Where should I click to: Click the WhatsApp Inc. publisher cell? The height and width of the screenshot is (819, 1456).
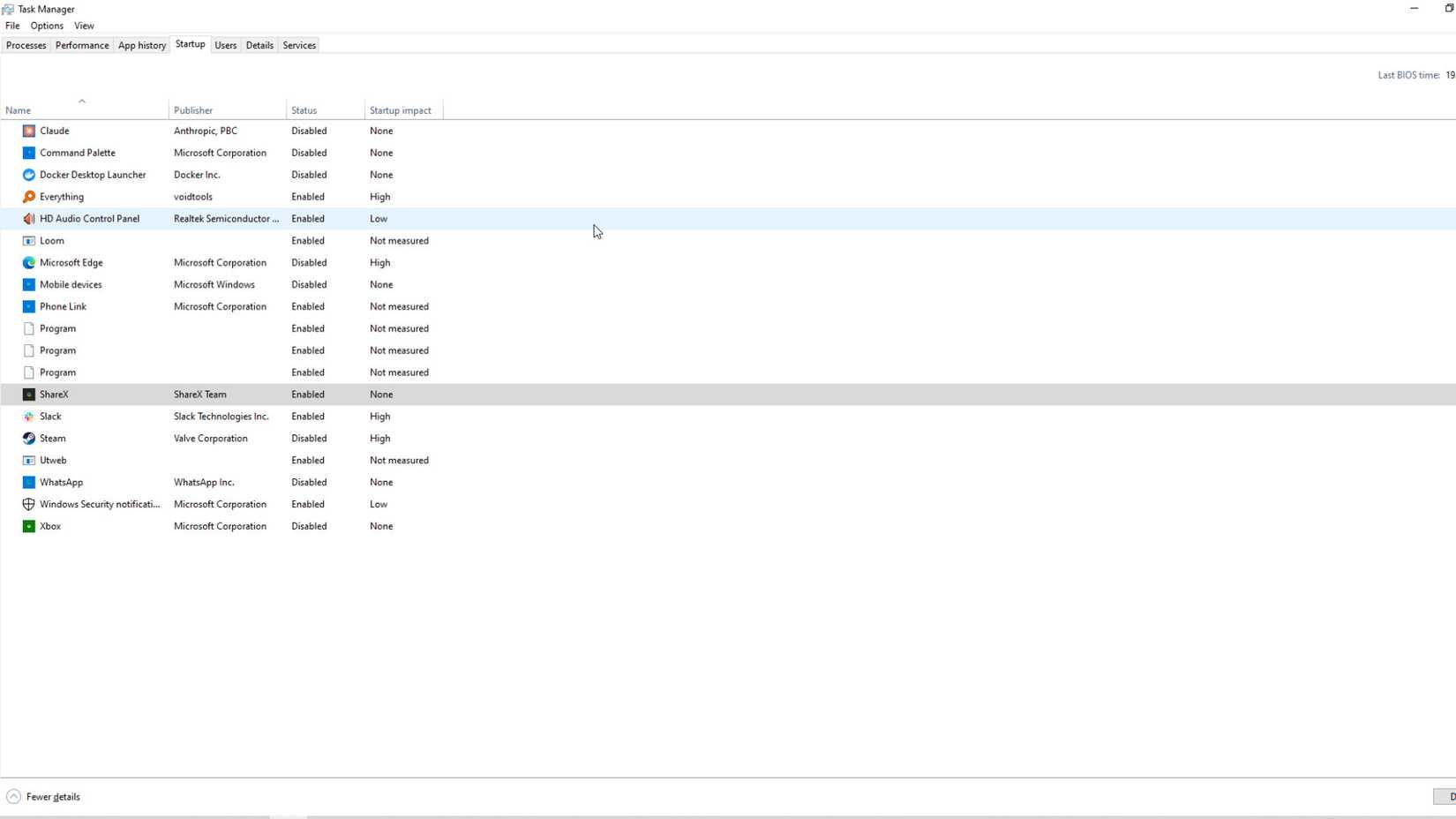(204, 483)
